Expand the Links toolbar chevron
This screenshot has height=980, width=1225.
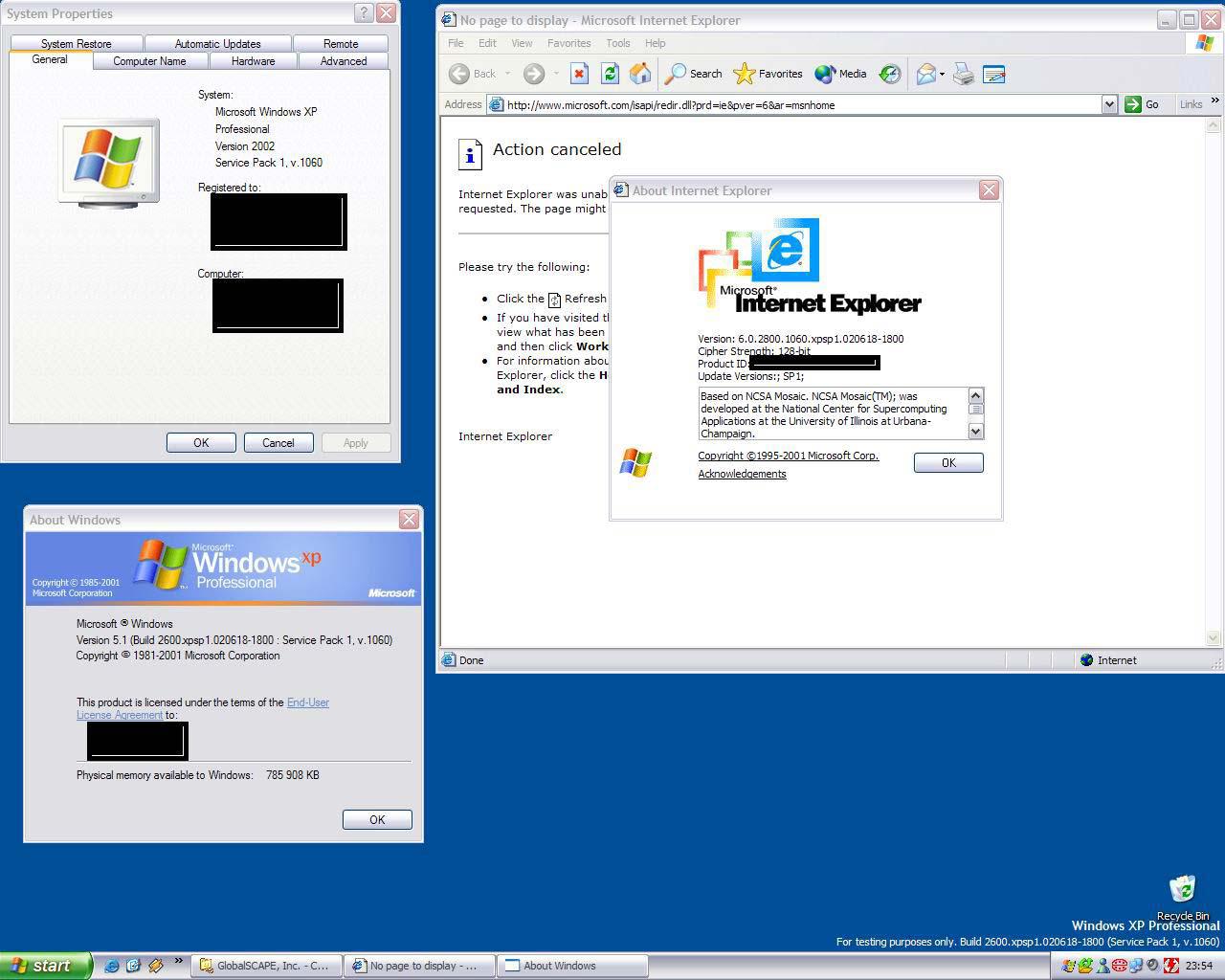[x=1215, y=100]
